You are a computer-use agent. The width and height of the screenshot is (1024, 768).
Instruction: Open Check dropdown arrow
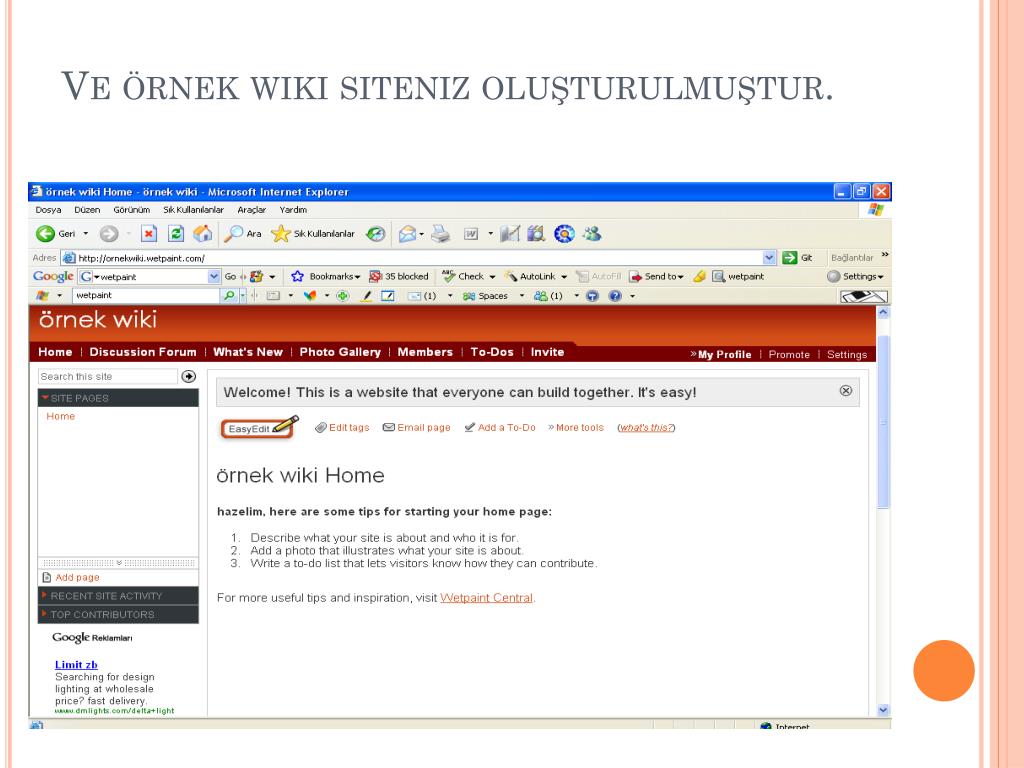pos(492,277)
